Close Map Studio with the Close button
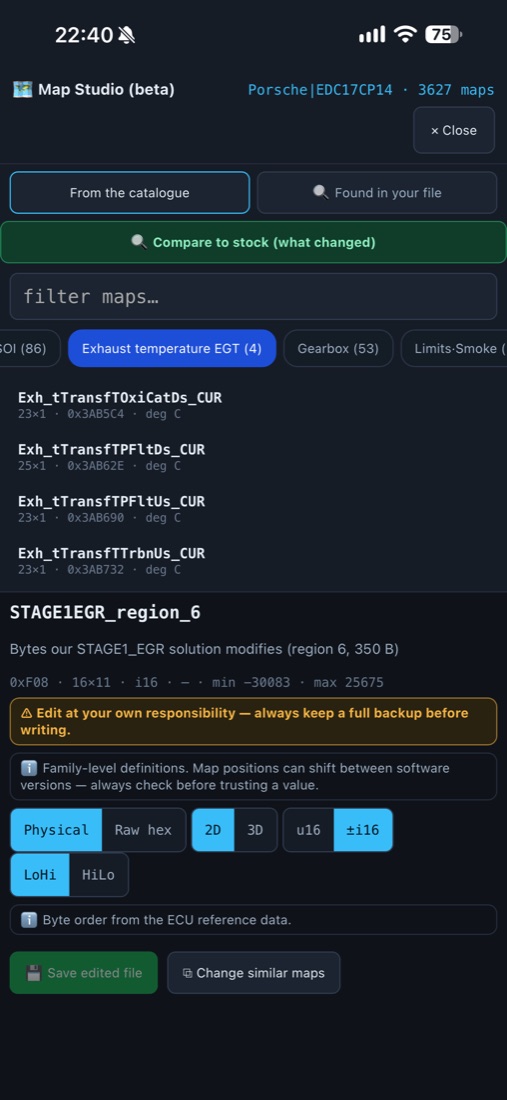This screenshot has height=1100, width=507. click(x=454, y=130)
